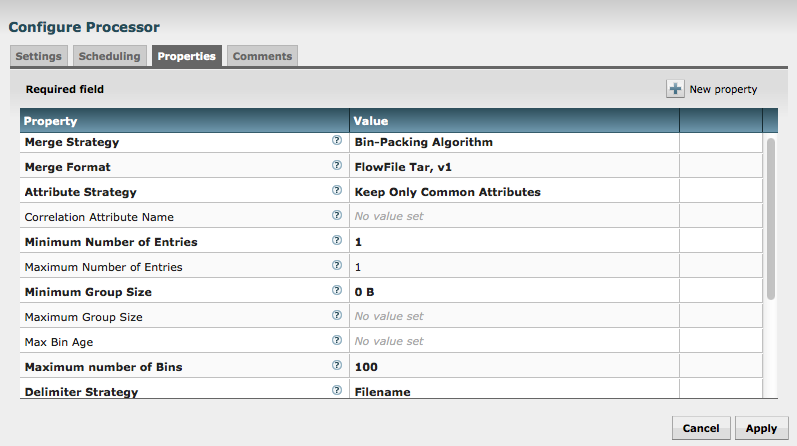Cancel the processor configuration

pyautogui.click(x=701, y=428)
